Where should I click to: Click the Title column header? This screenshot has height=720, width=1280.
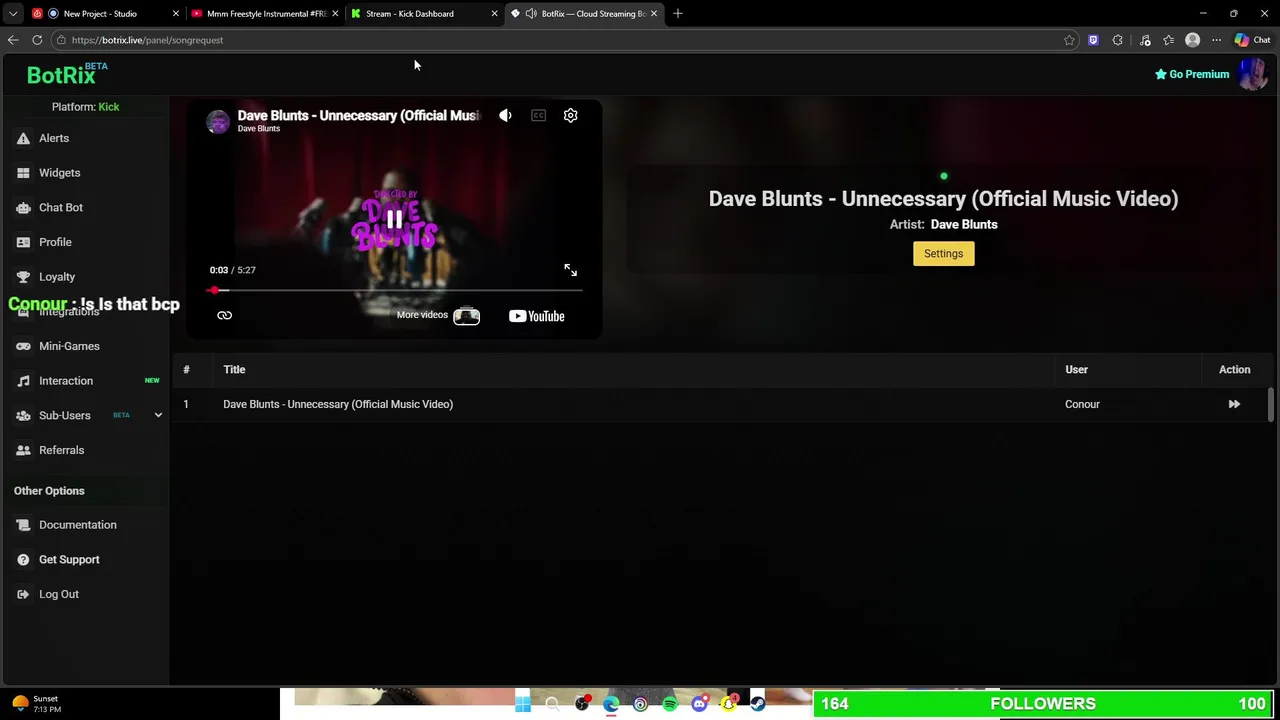pos(234,370)
